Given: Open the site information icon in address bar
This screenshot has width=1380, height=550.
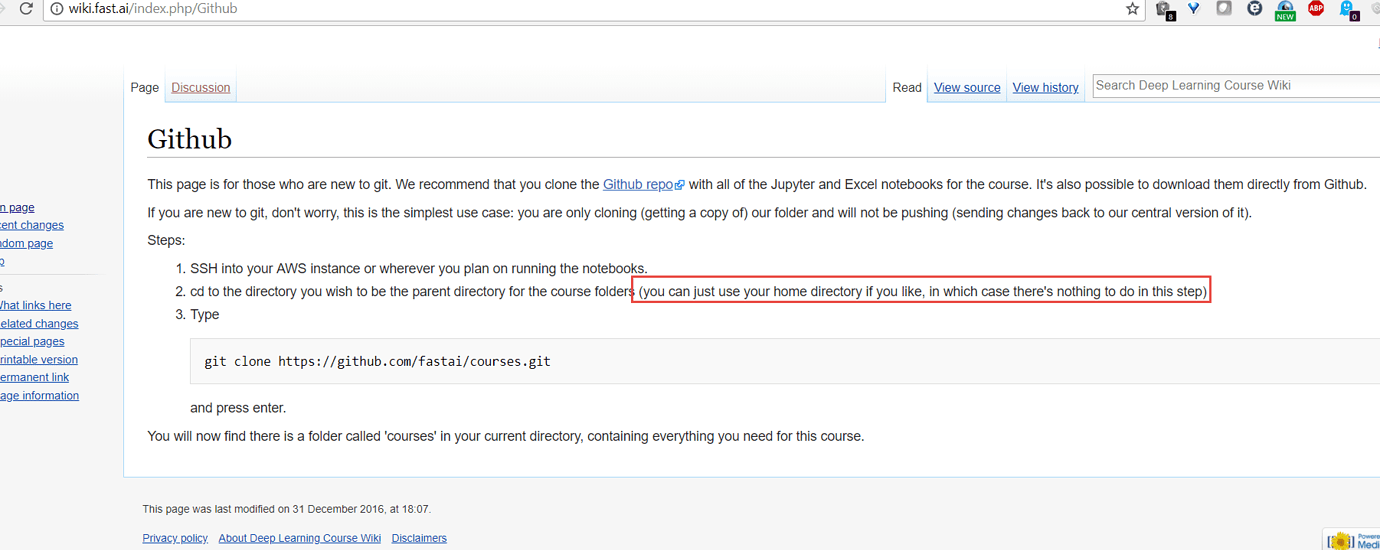Looking at the screenshot, I should click(57, 9).
